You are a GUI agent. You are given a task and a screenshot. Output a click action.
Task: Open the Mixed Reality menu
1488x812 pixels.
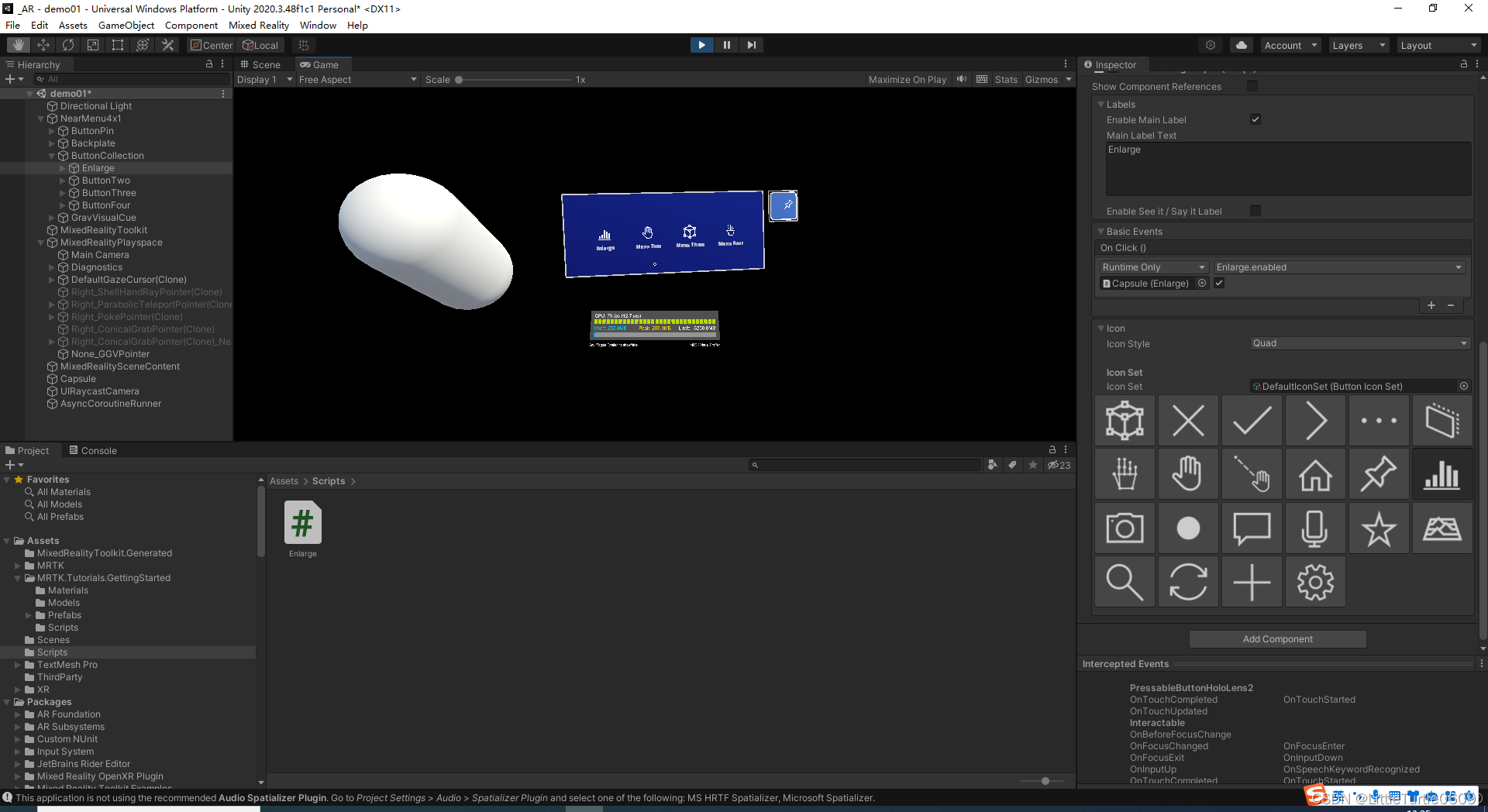[x=259, y=25]
